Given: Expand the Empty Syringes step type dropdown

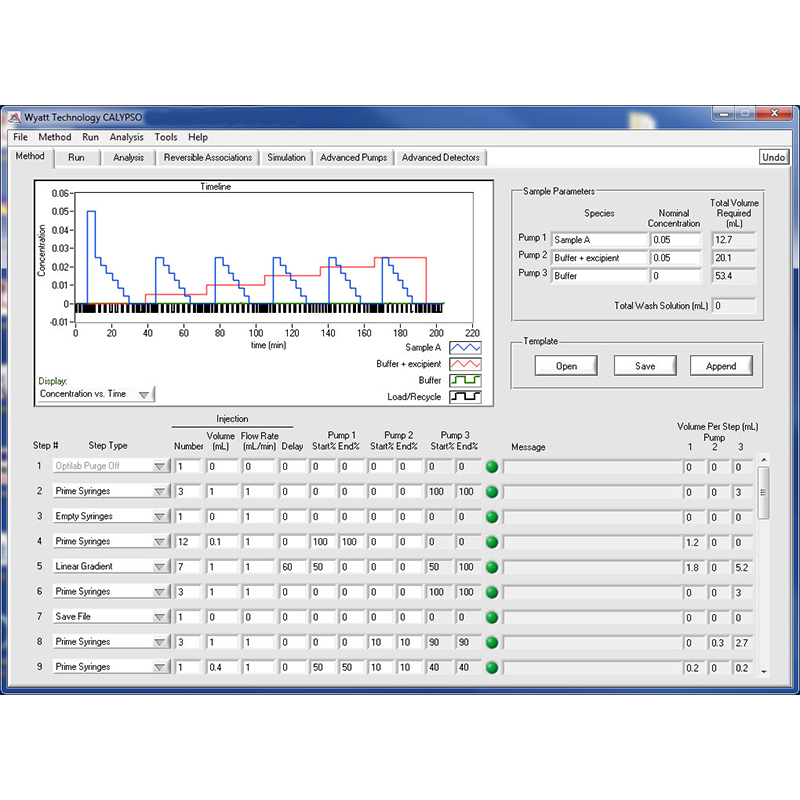Looking at the screenshot, I should 160,517.
